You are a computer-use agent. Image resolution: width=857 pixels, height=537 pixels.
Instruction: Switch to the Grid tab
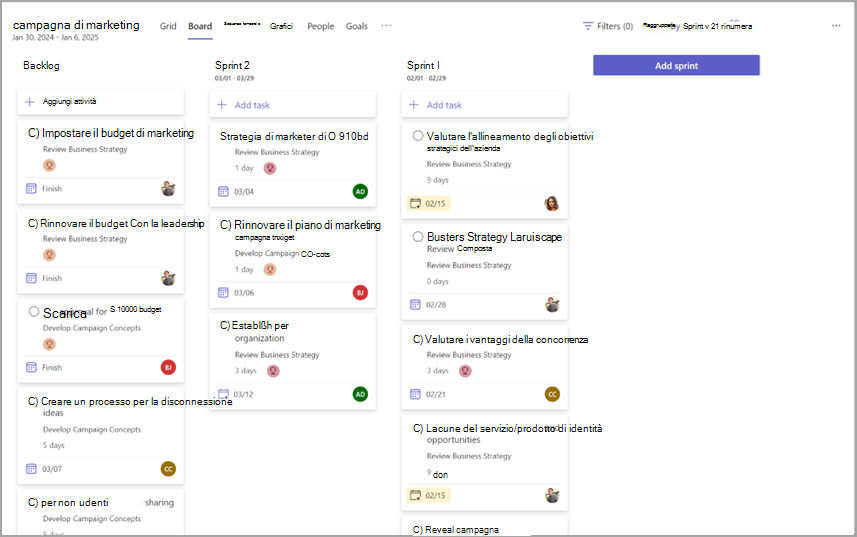coord(168,26)
